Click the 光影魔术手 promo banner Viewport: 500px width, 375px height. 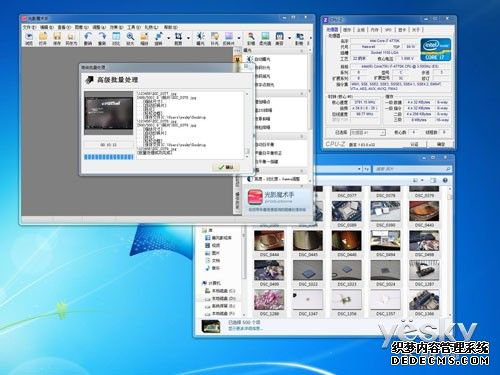[277, 201]
